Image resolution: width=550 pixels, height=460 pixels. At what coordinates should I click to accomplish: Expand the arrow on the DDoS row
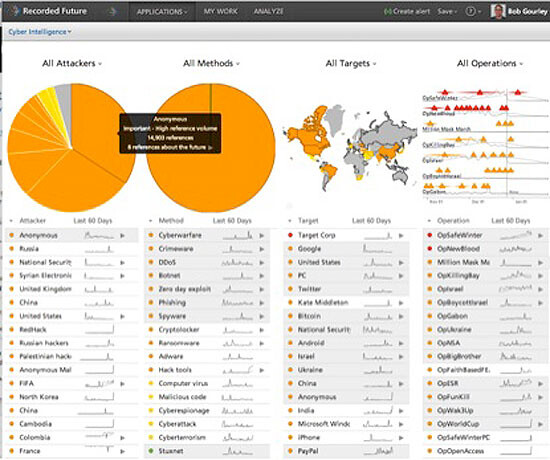[262, 262]
